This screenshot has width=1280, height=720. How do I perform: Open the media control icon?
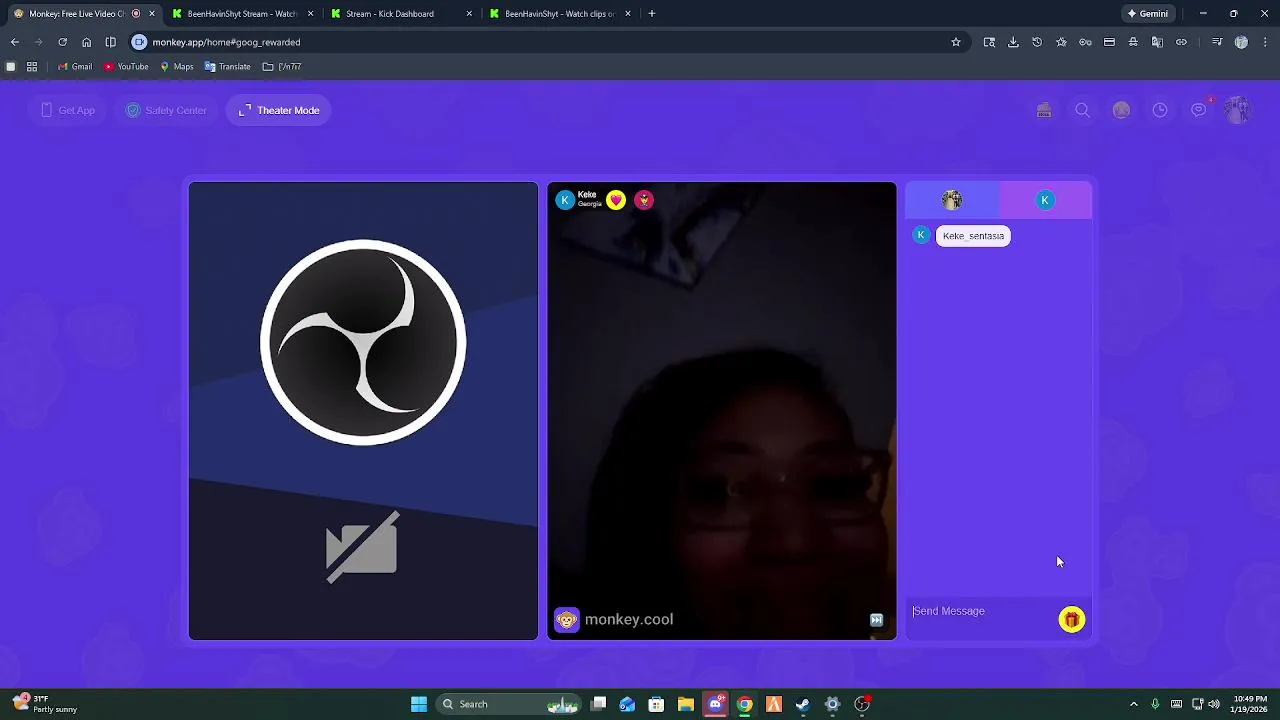click(x=1217, y=42)
